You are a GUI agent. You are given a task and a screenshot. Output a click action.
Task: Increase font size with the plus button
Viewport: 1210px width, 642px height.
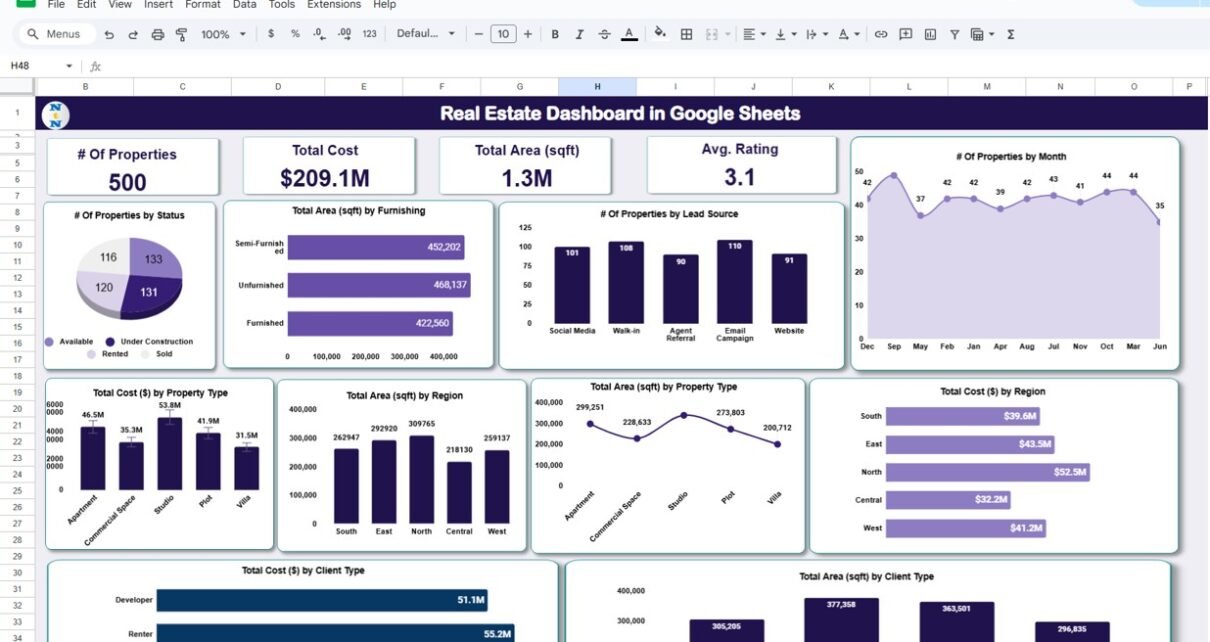click(x=528, y=34)
